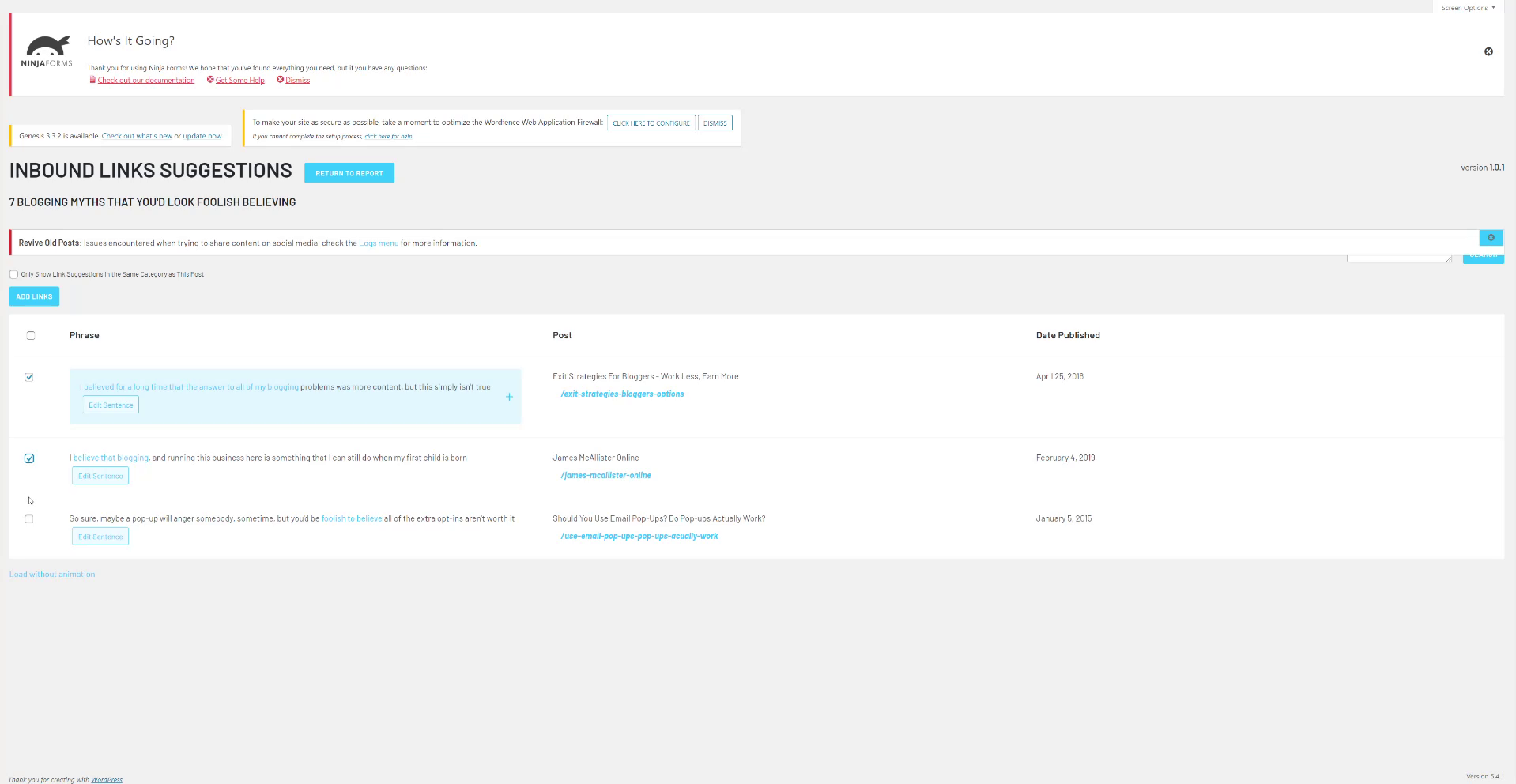1516x784 pixels.
Task: Click update now link for Genesis
Action: [203, 136]
